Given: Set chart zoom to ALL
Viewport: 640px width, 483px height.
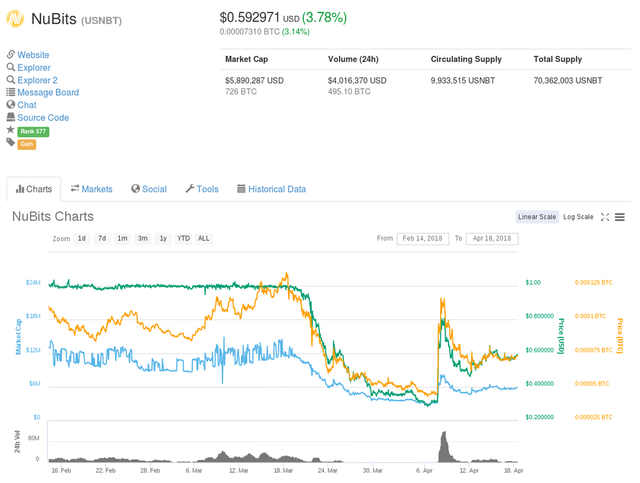Looking at the screenshot, I should 204,238.
